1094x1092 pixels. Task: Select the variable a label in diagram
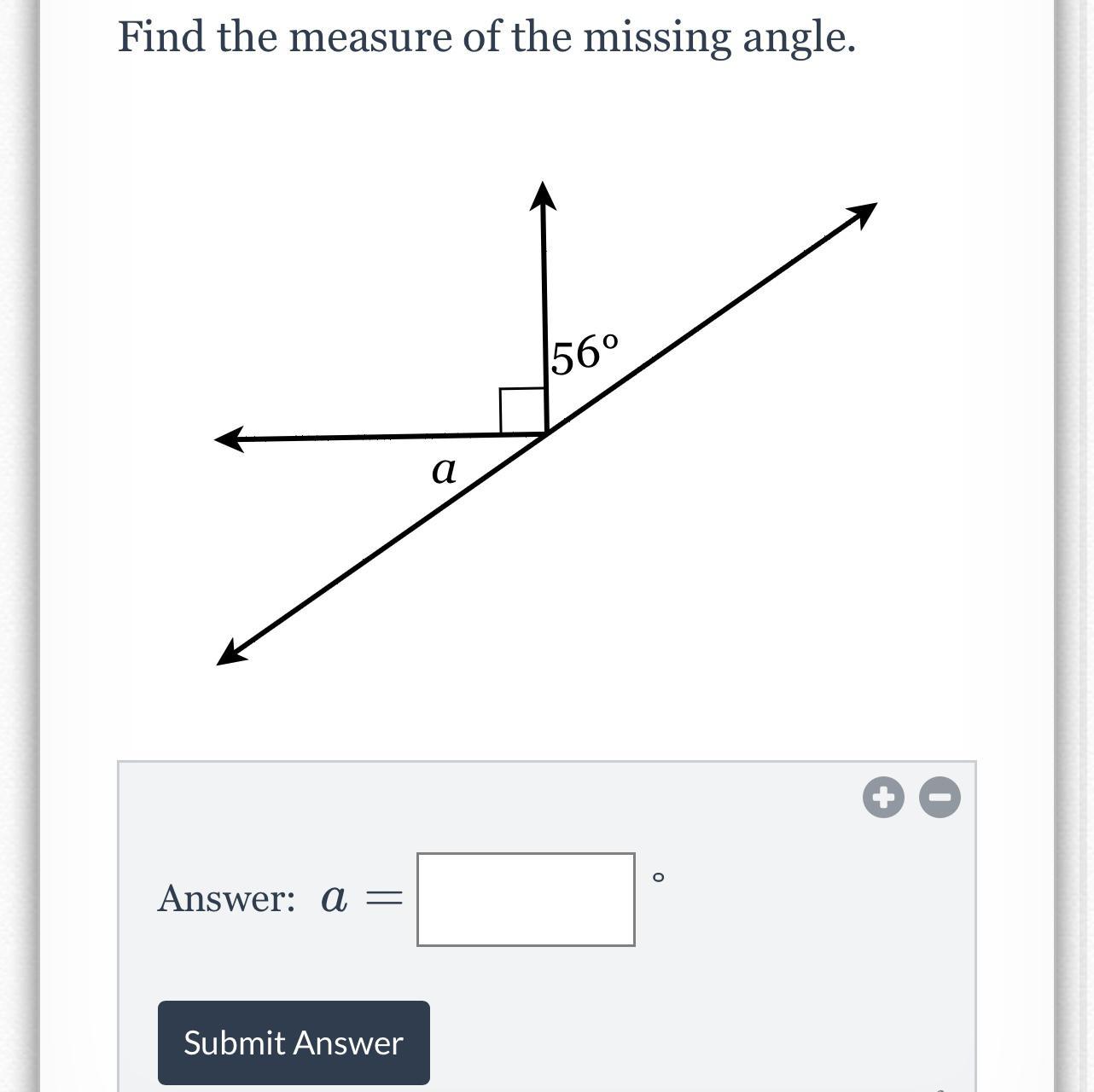[x=444, y=470]
